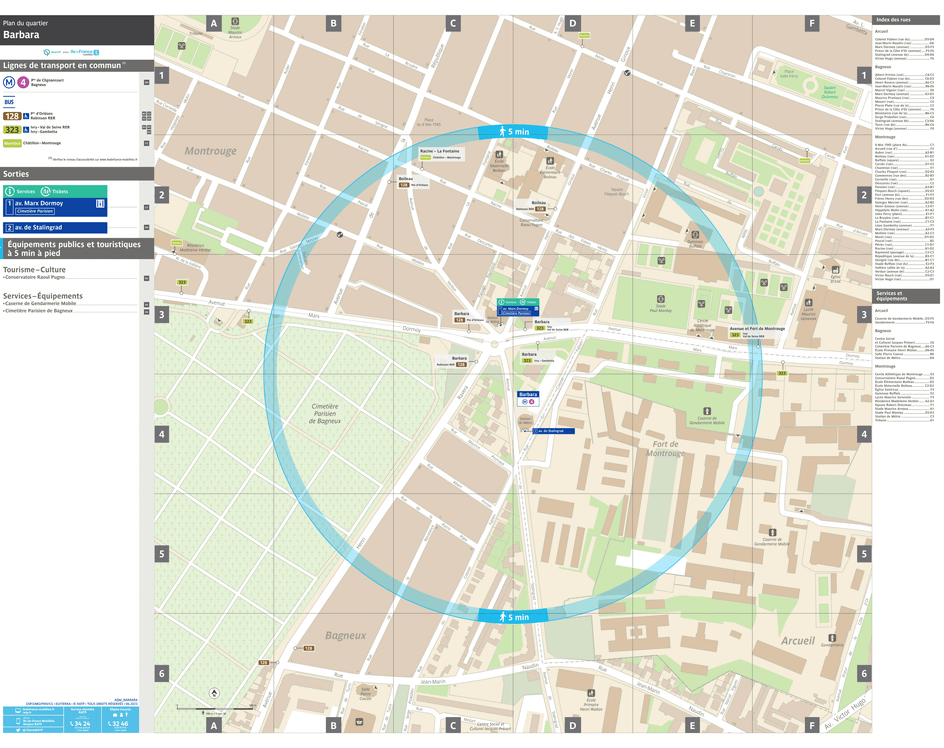Click the Services info icon in the Sorties legend
The width and height of the screenshot is (944, 748).
coord(9,191)
